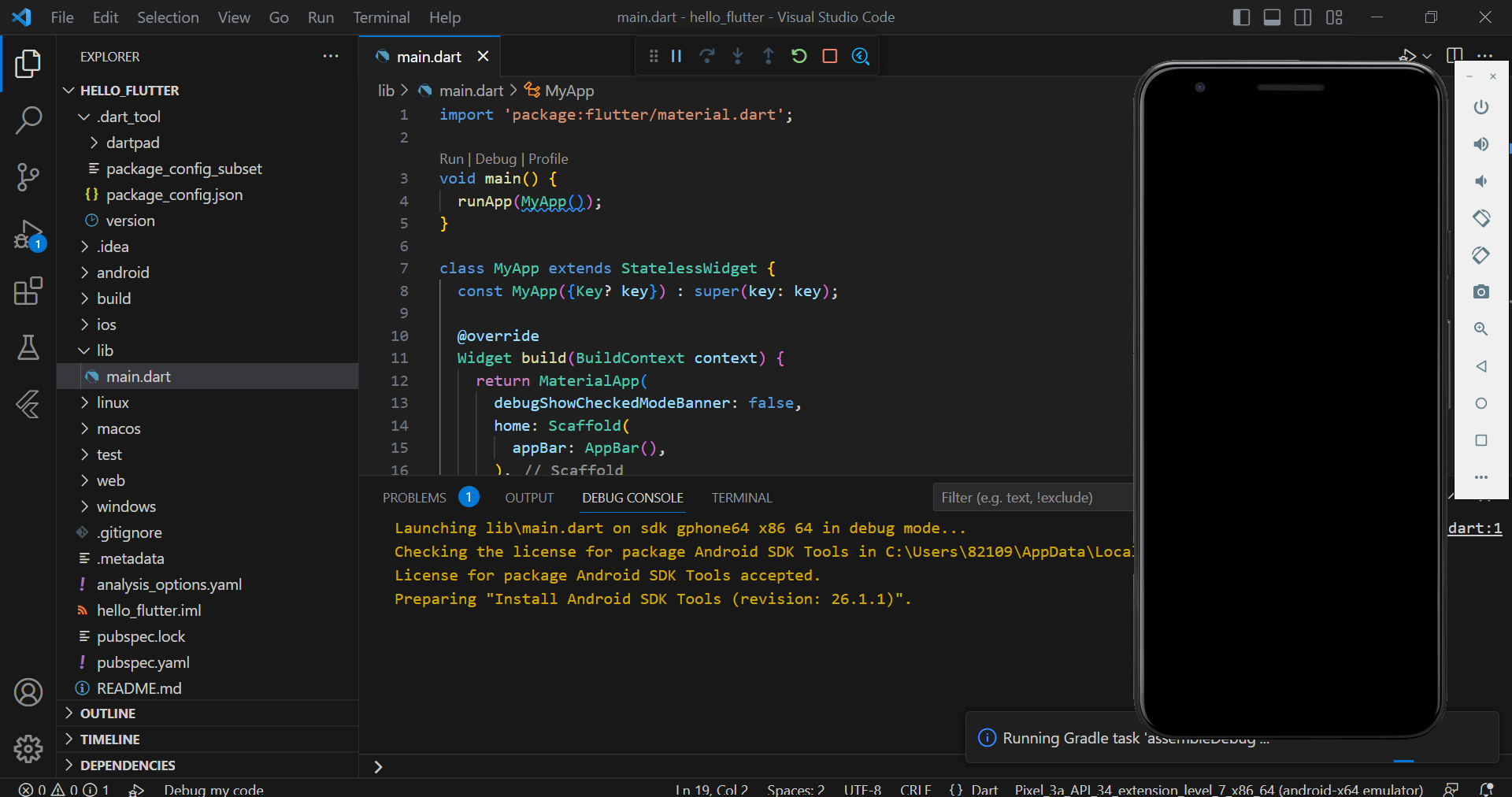Image resolution: width=1512 pixels, height=797 pixels.
Task: Click the debug console filter field
Action: tap(1033, 498)
